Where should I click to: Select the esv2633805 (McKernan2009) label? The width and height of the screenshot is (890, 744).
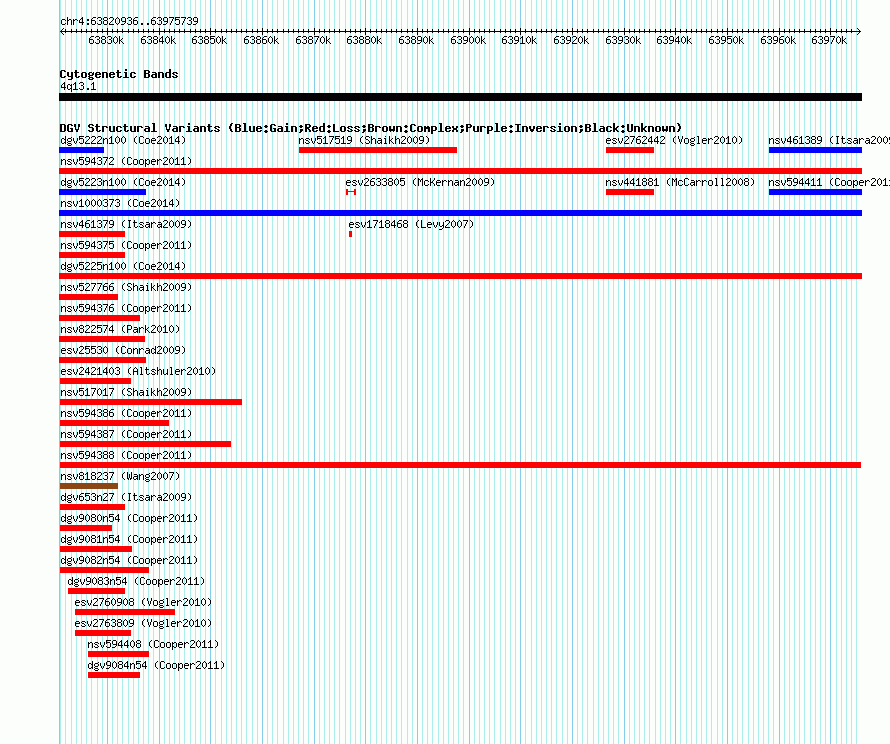tap(420, 182)
